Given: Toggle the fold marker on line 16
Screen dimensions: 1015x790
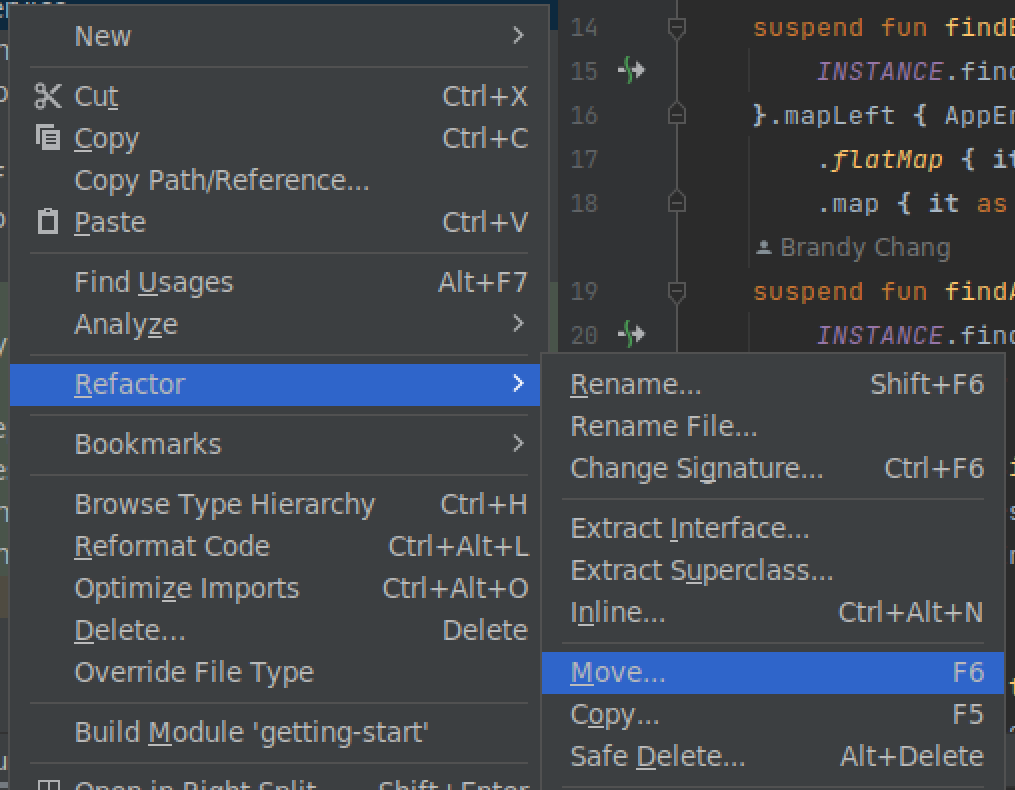Looking at the screenshot, I should tap(677, 115).
